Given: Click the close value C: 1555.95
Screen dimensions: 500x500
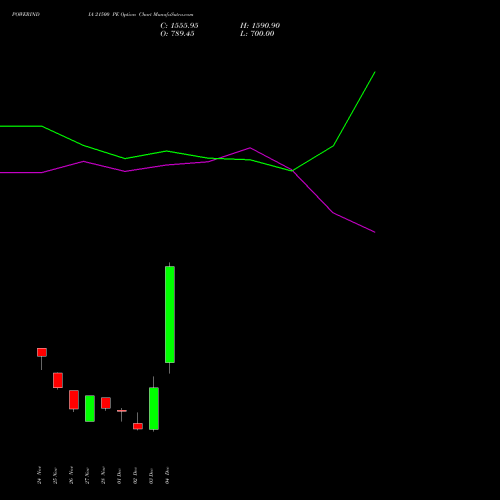Looking at the screenshot, I should point(179,26).
